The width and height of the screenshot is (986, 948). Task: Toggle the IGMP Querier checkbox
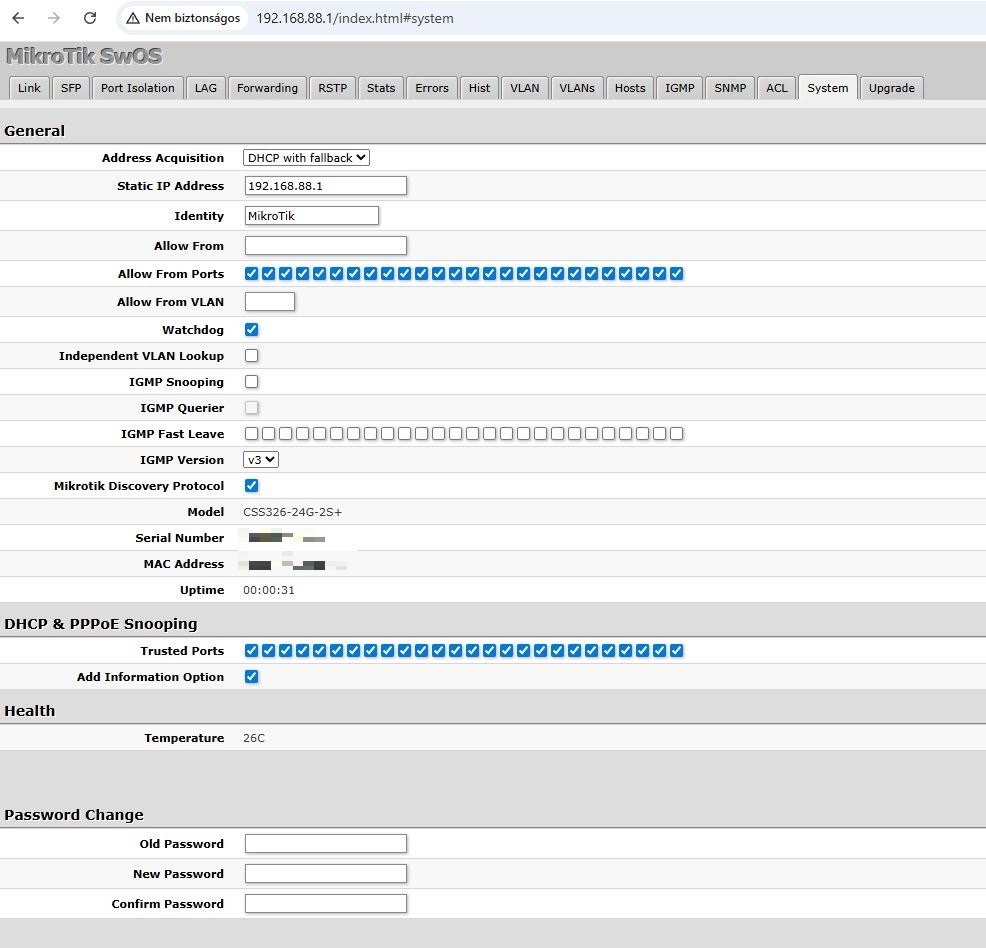point(252,408)
